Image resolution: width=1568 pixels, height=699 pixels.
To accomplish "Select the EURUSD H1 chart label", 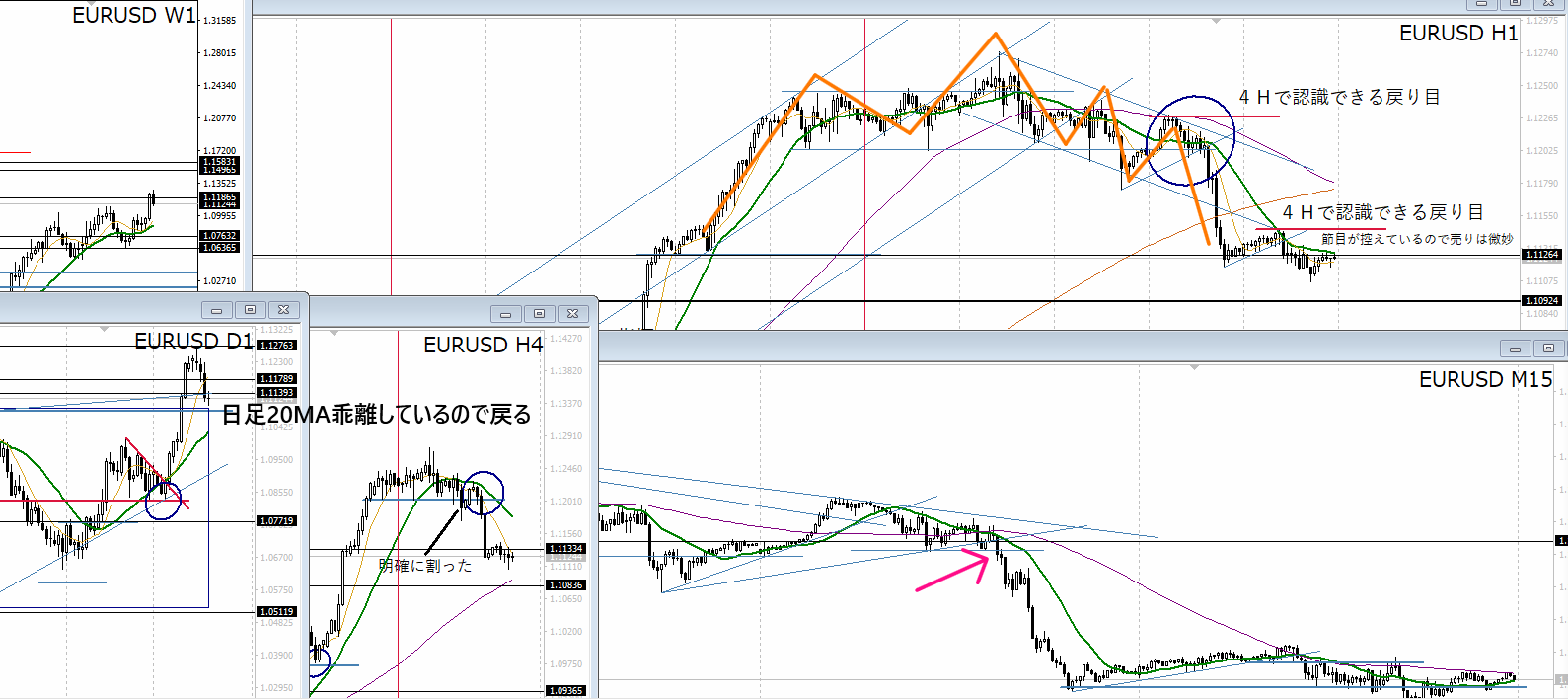I will coord(1458,34).
